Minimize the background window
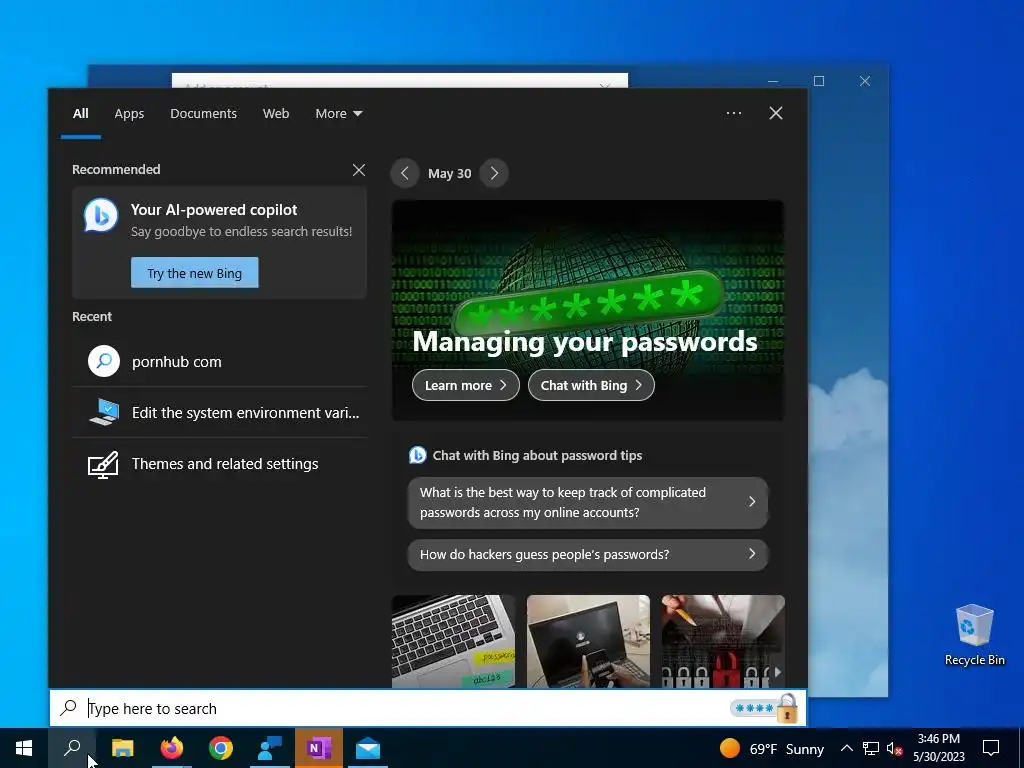Screen dimensions: 1024x768 point(773,81)
